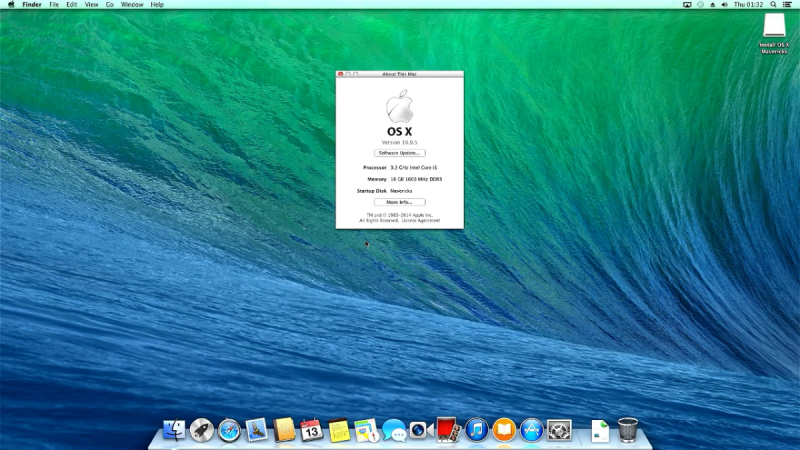Click the Software Update button

399,153
